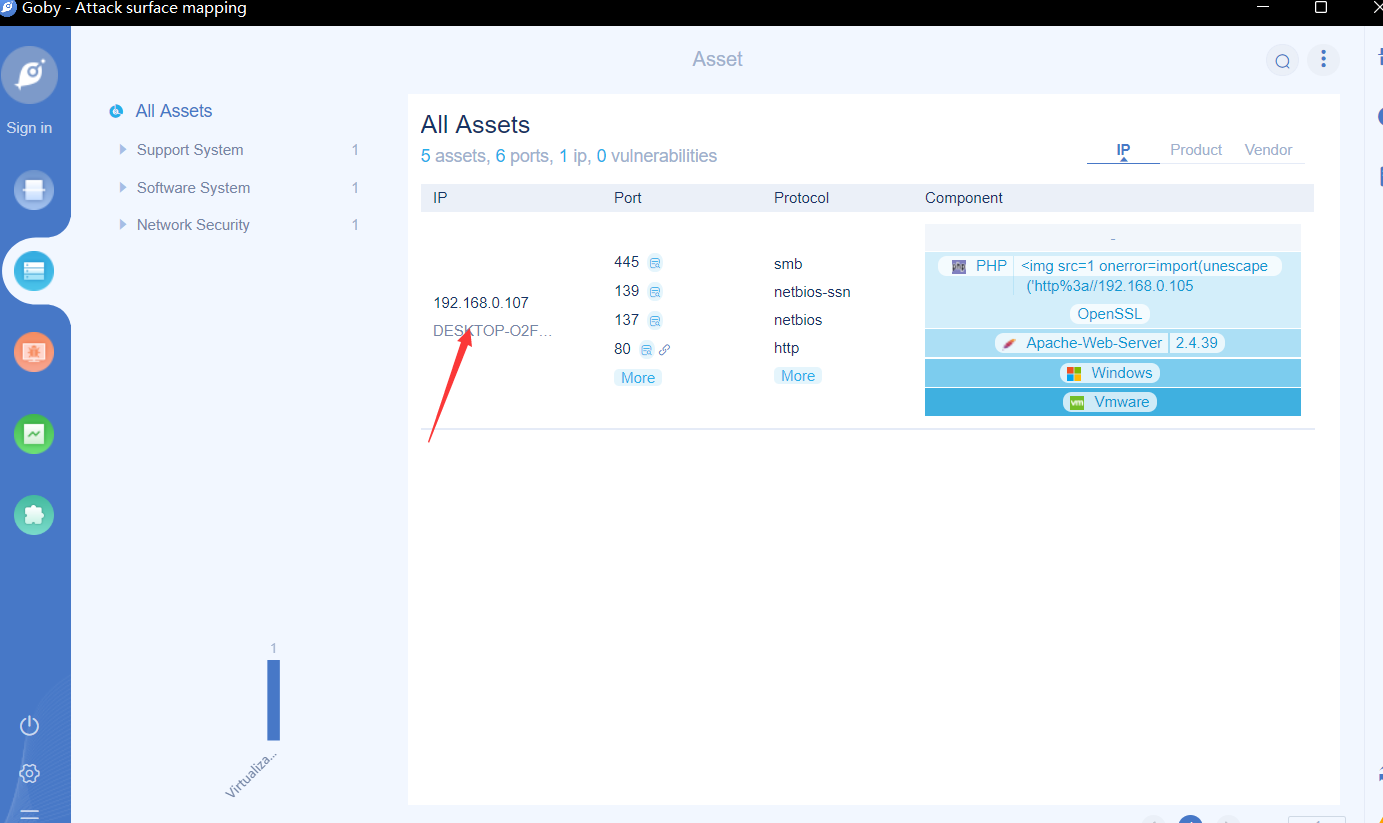This screenshot has width=1383, height=823.
Task: Click the Apache feather icon
Action: click(1009, 343)
